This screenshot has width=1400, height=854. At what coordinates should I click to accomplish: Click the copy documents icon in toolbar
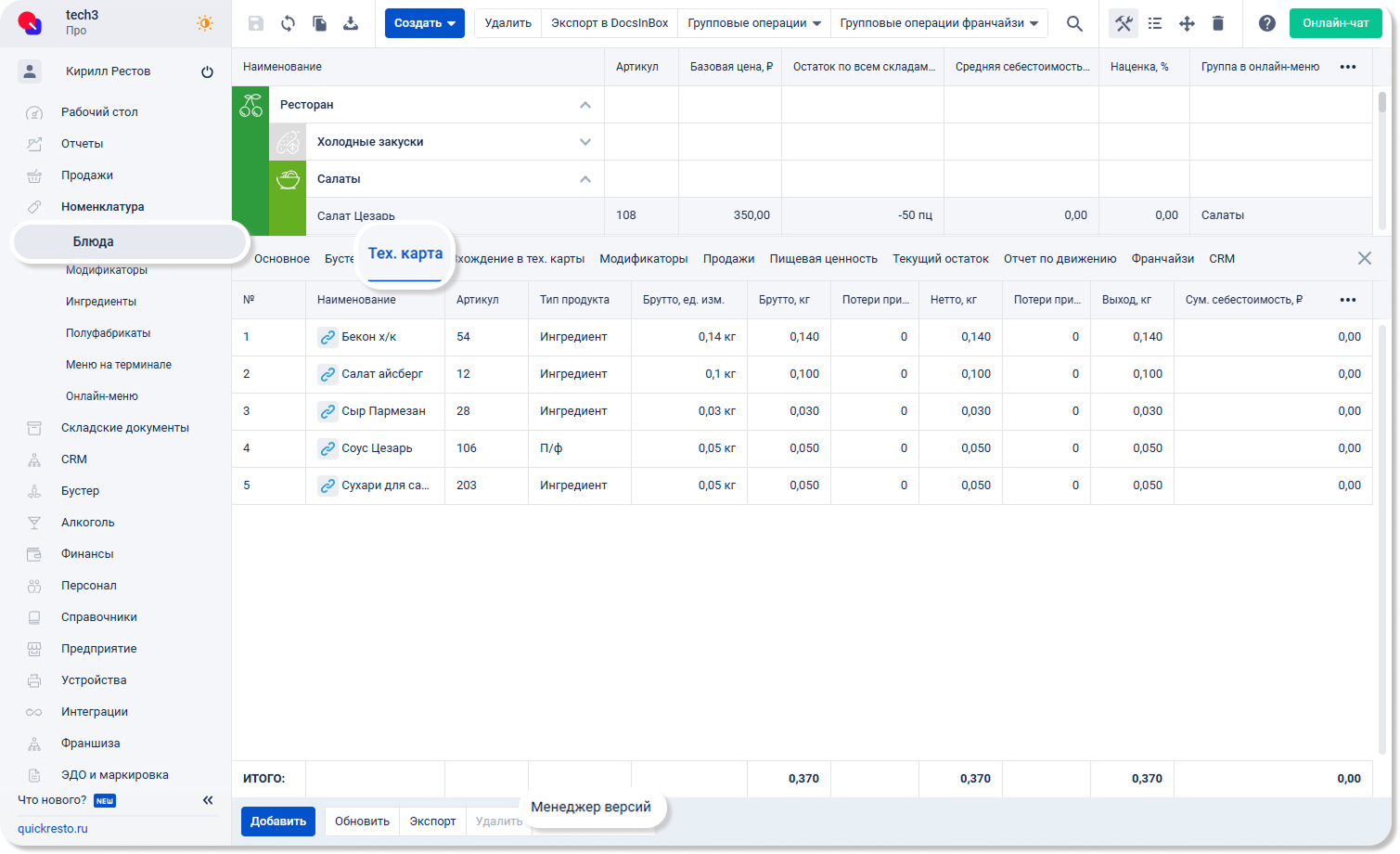(319, 23)
